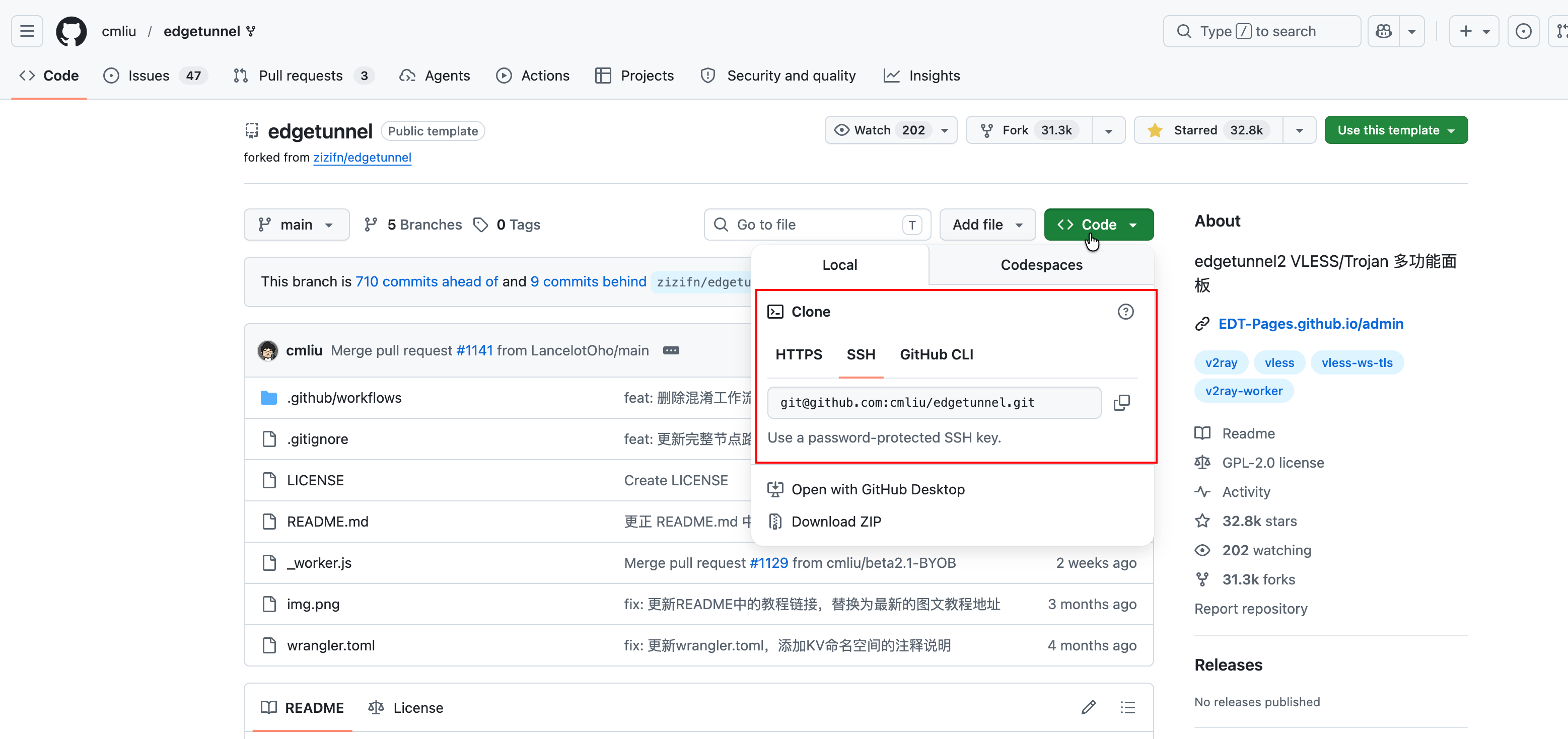Visit EDT-Pages.github.io/admin link
This screenshot has width=1568, height=739.
[x=1311, y=324]
